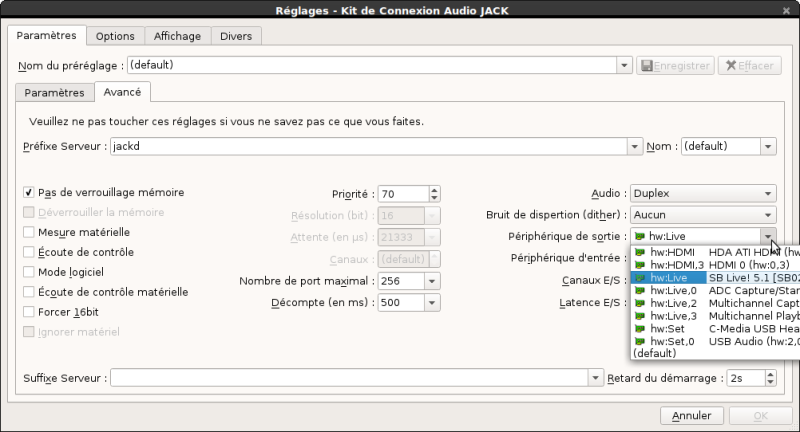Select hw:Live,3 Multichannel Playback entry
This screenshot has width=800, height=432.
pyautogui.click(x=716, y=316)
